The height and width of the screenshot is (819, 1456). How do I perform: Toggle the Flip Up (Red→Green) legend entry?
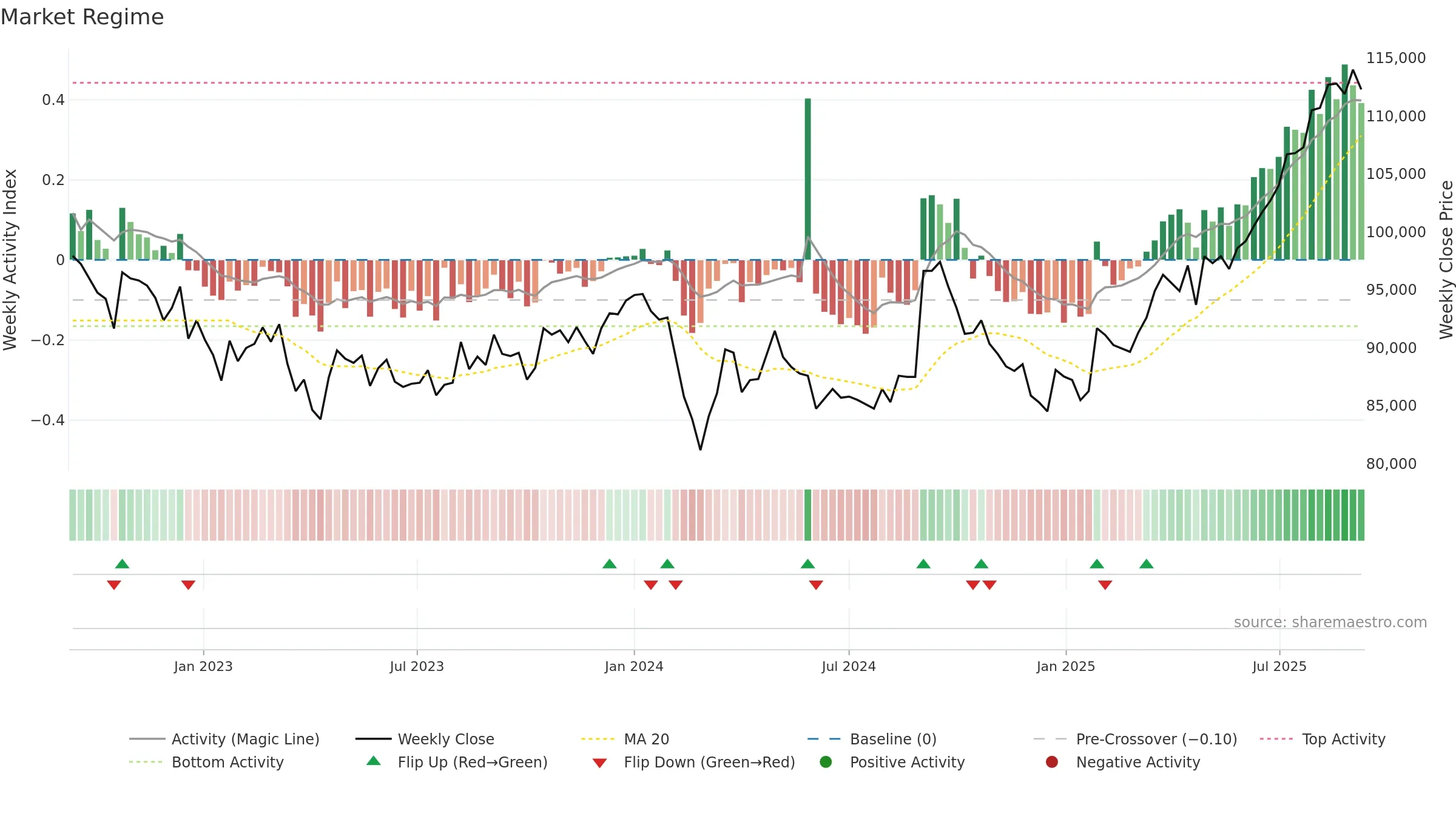pos(457,762)
